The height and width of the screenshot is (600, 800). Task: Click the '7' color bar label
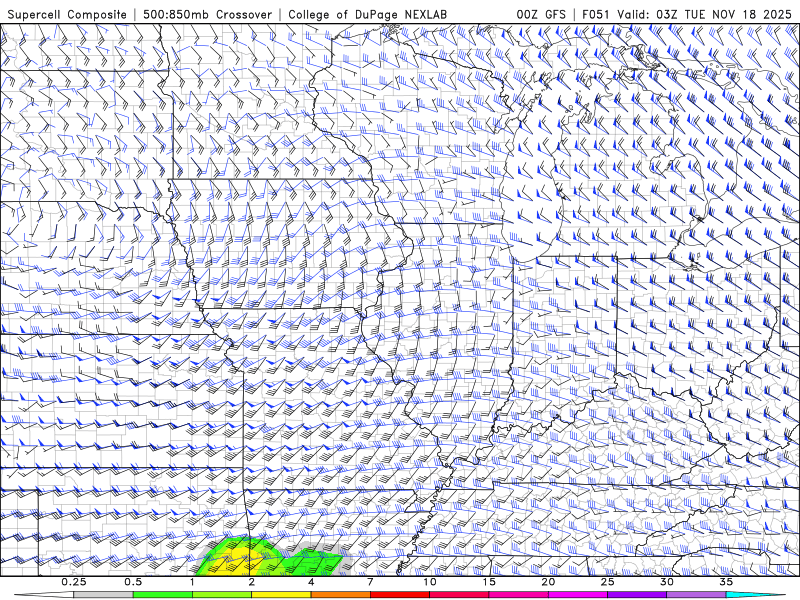370,582
